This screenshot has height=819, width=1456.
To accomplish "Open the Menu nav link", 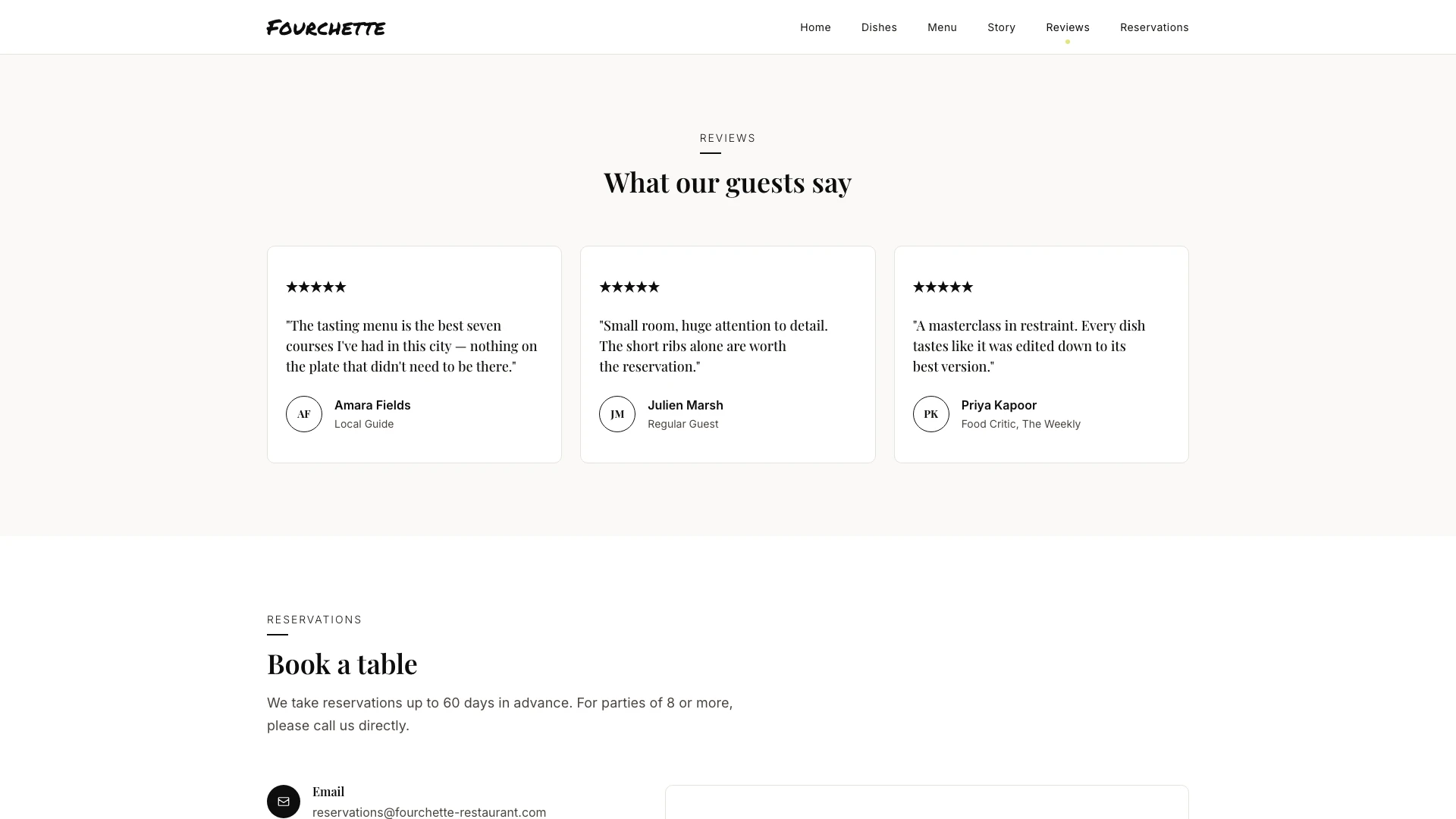I will pos(942,27).
